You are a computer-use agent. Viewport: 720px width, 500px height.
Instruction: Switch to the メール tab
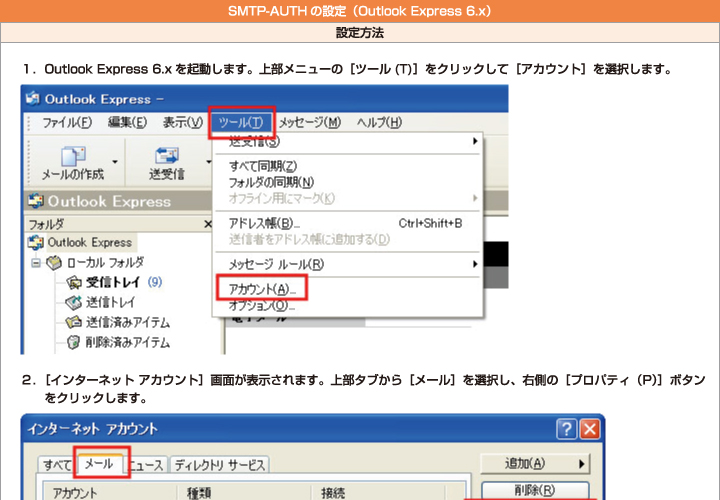tap(100, 464)
